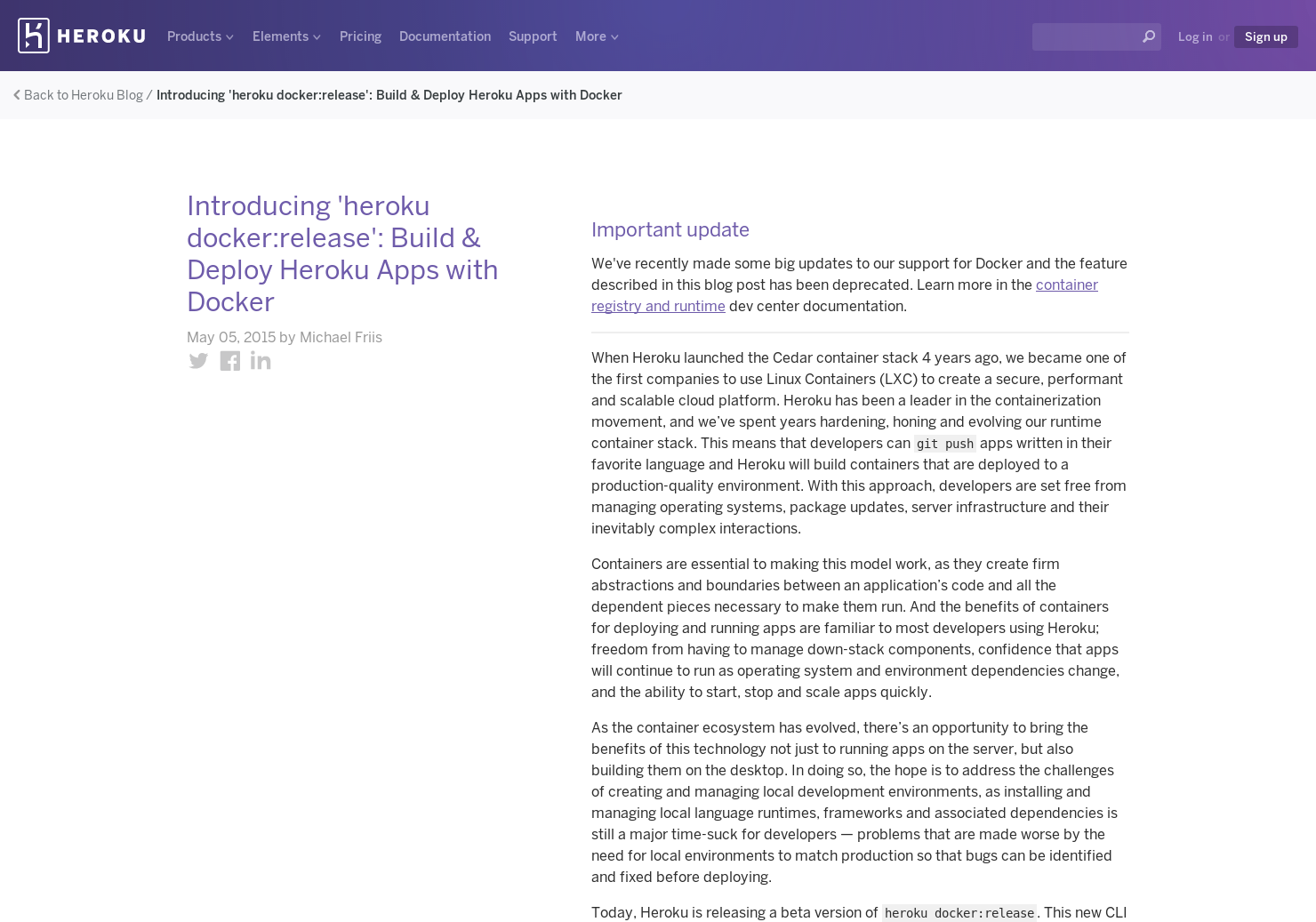Click the search magnifying glass icon

[1148, 36]
